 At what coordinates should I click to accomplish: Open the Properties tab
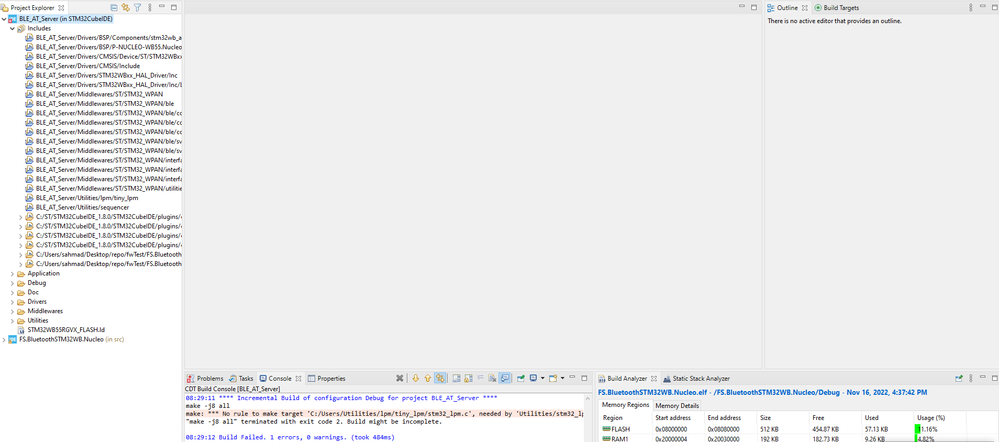[326, 378]
